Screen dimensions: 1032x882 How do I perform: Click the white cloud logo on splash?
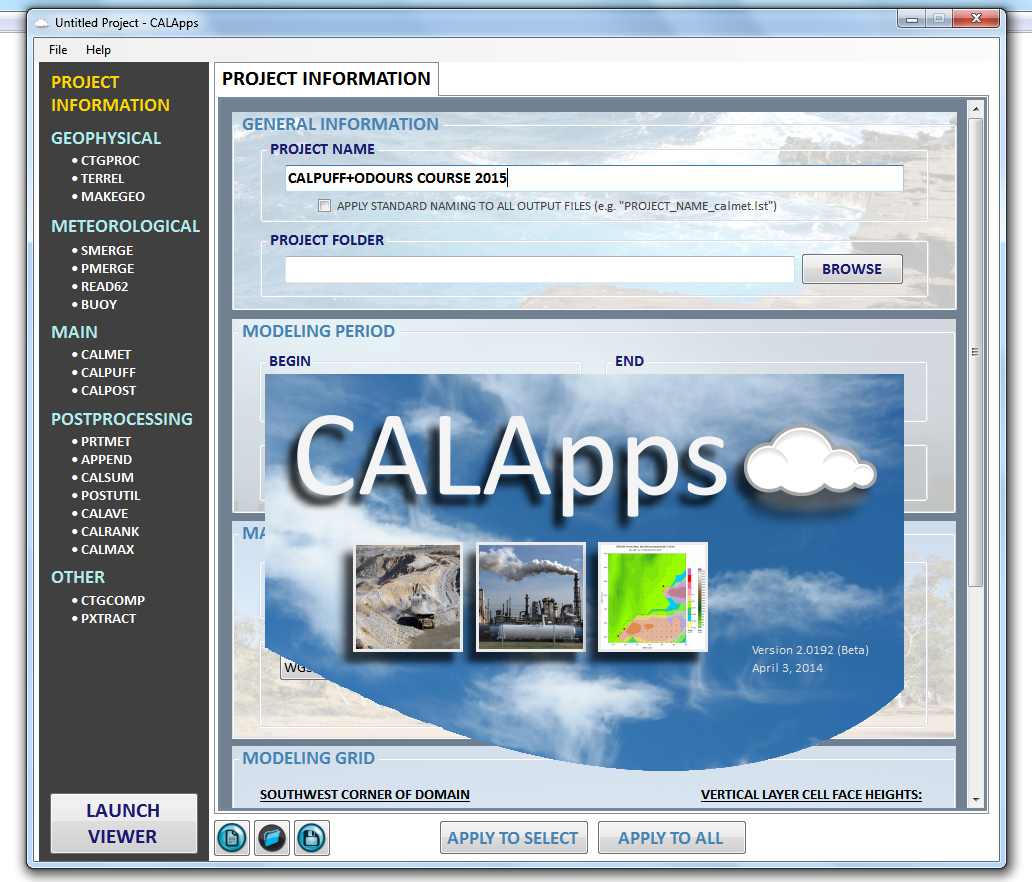(810, 461)
